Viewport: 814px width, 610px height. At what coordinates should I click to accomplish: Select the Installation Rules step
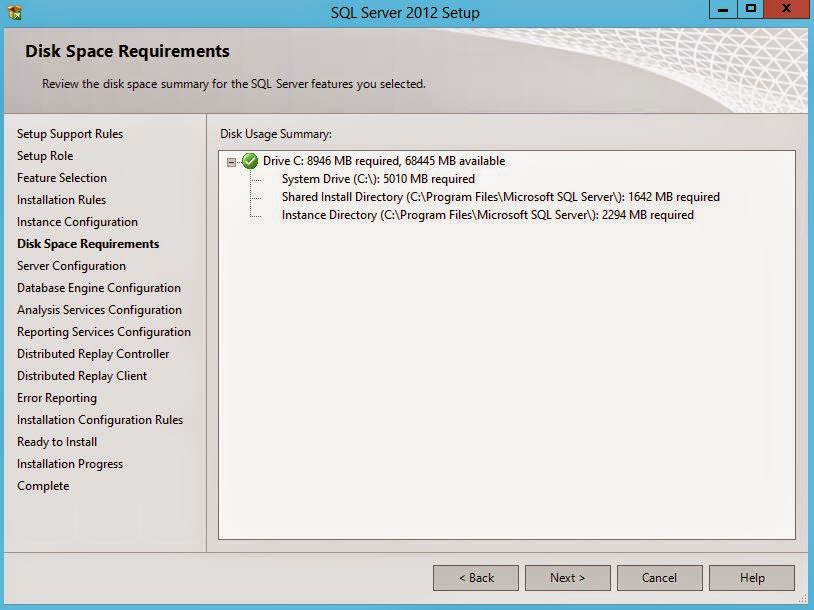pyautogui.click(x=61, y=200)
